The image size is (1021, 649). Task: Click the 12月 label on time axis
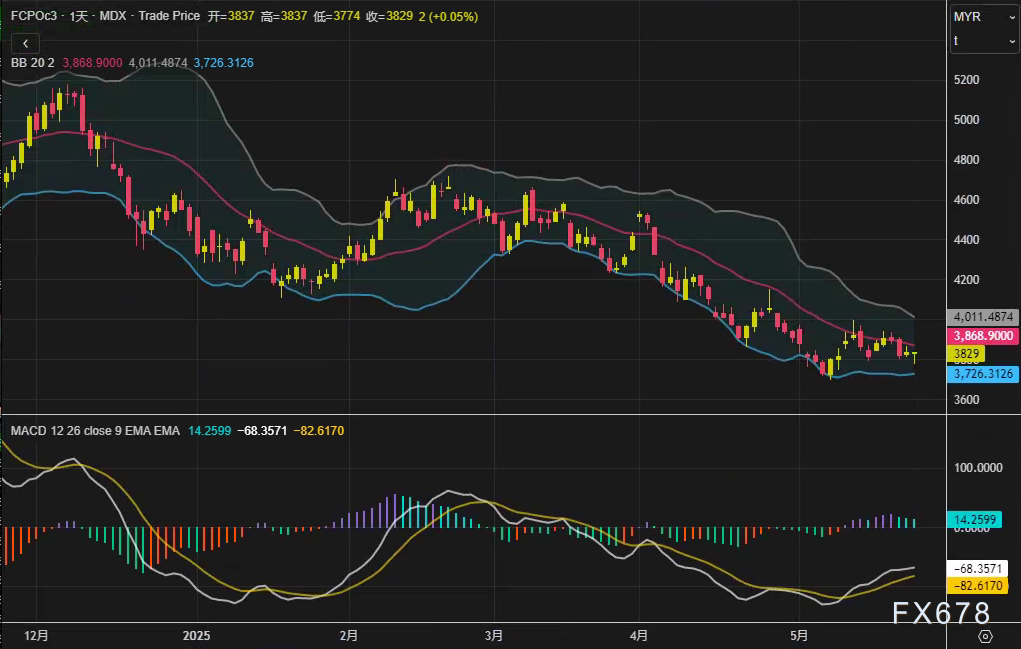[x=35, y=636]
